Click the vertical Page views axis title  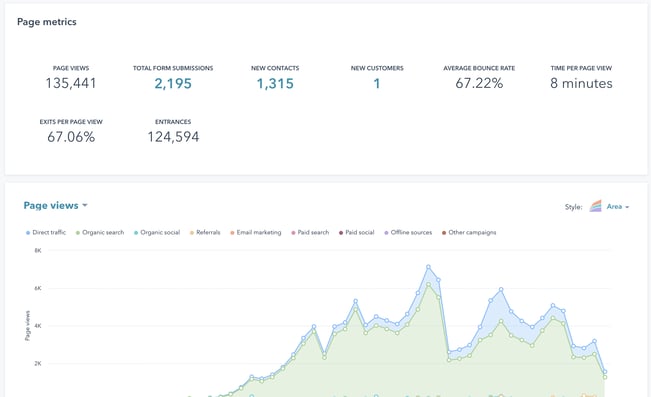point(27,326)
